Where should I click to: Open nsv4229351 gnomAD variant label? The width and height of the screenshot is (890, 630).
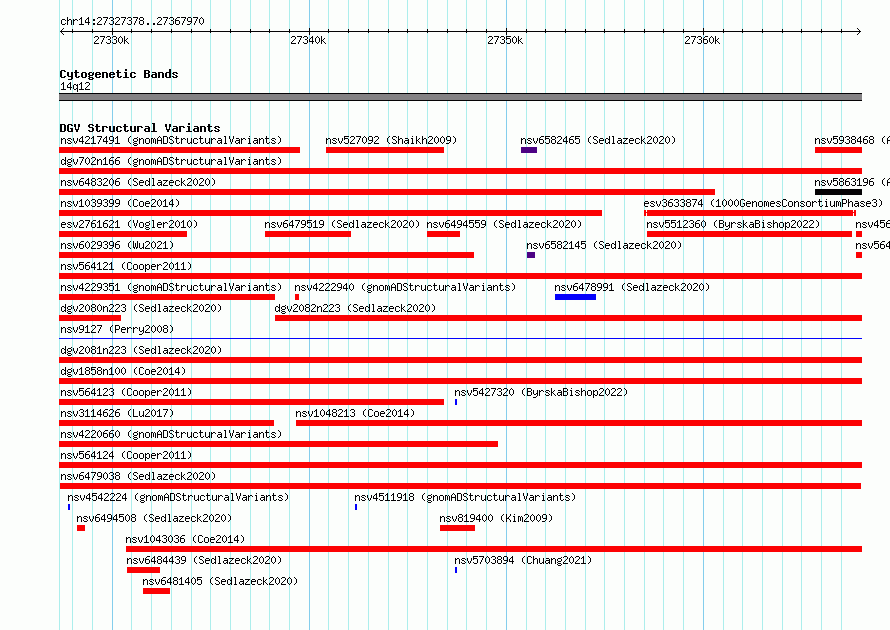pos(171,287)
